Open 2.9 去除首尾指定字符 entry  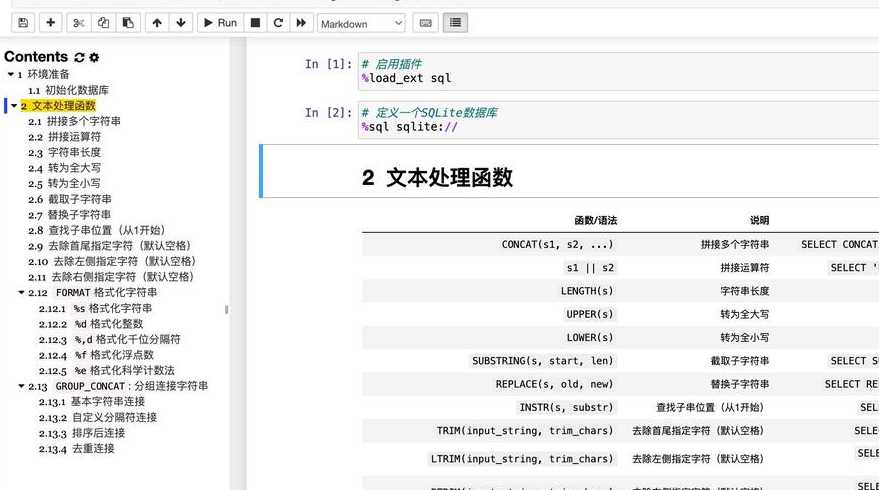point(110,246)
